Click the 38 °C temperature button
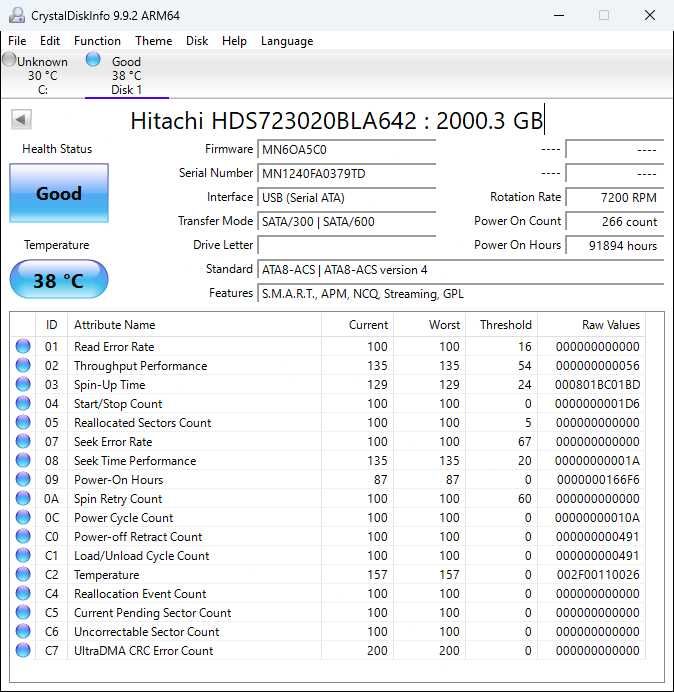The height and width of the screenshot is (692, 674). (59, 280)
